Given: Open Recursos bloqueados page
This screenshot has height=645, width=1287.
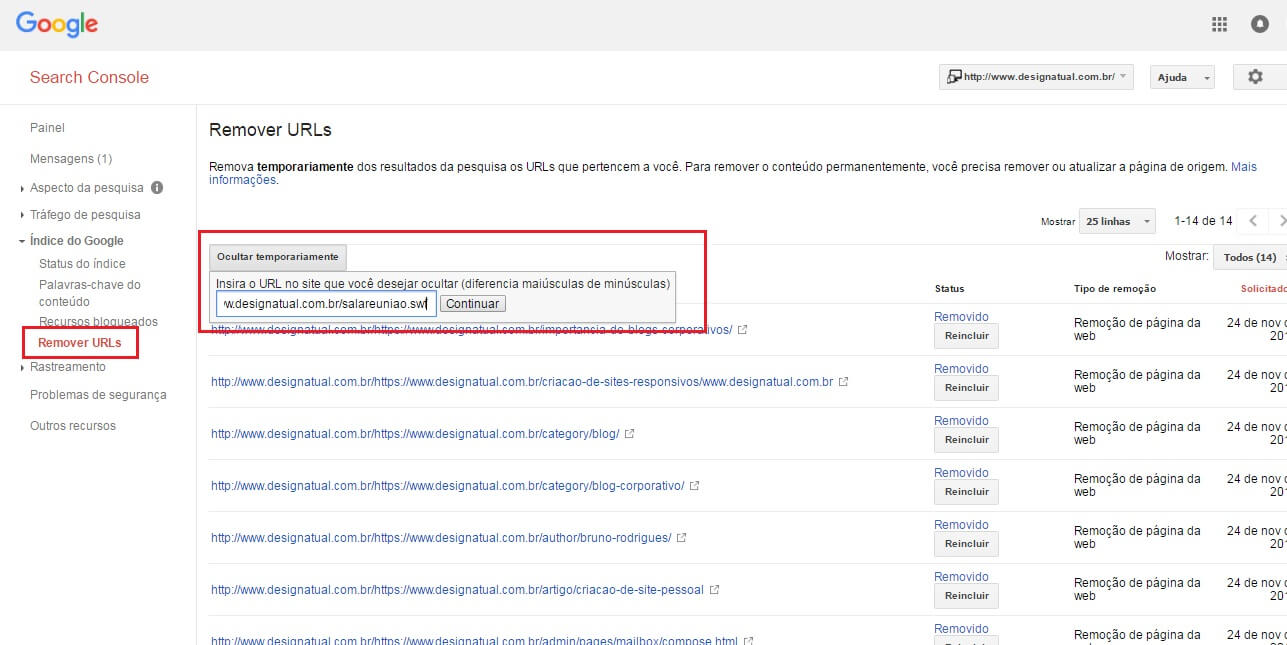Looking at the screenshot, I should [x=98, y=322].
